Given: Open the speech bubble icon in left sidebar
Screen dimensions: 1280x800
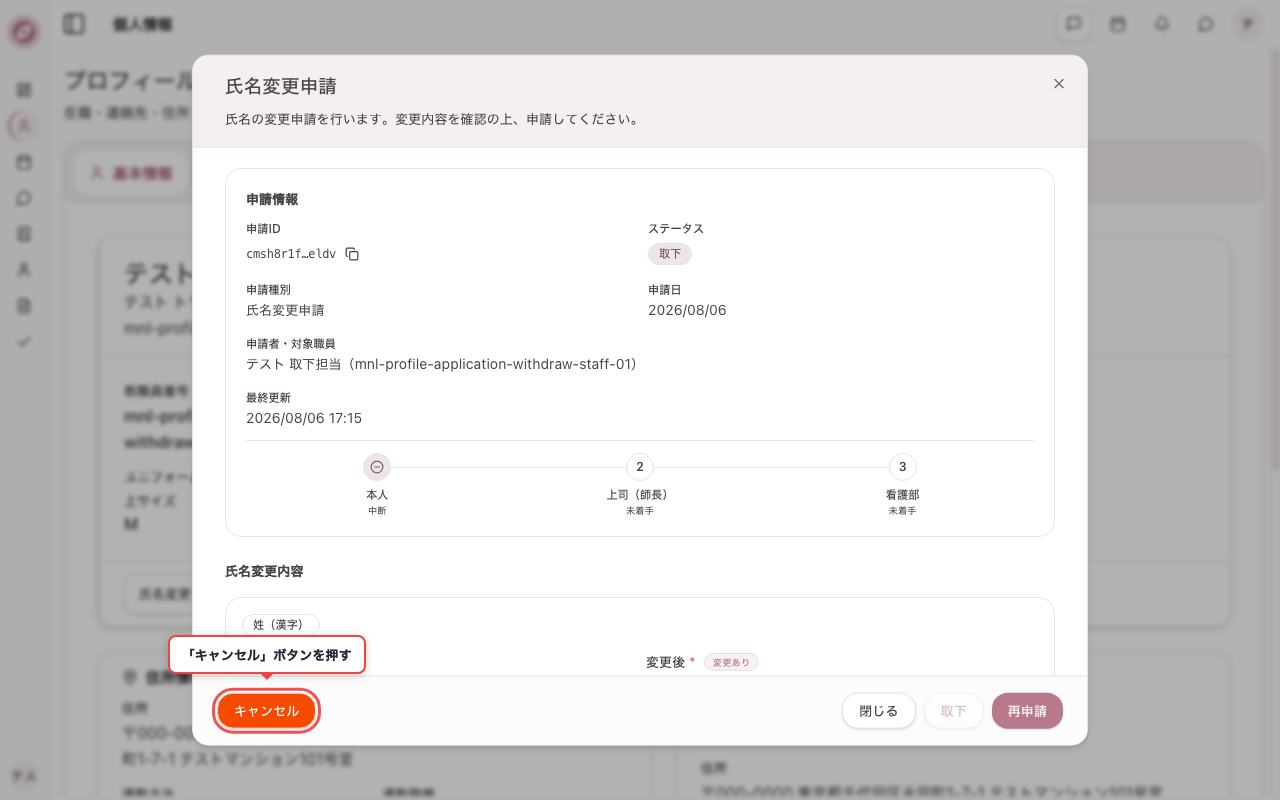Looking at the screenshot, I should click(24, 198).
